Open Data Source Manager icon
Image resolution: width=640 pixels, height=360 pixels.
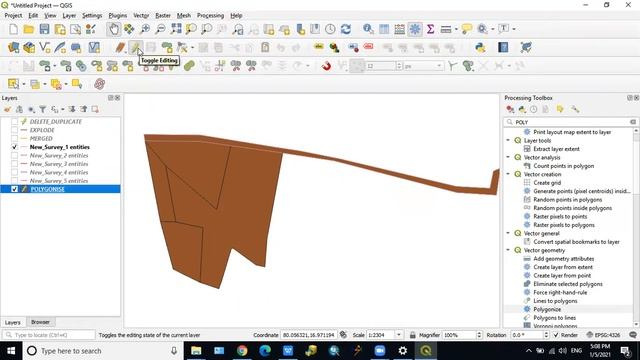13,47
